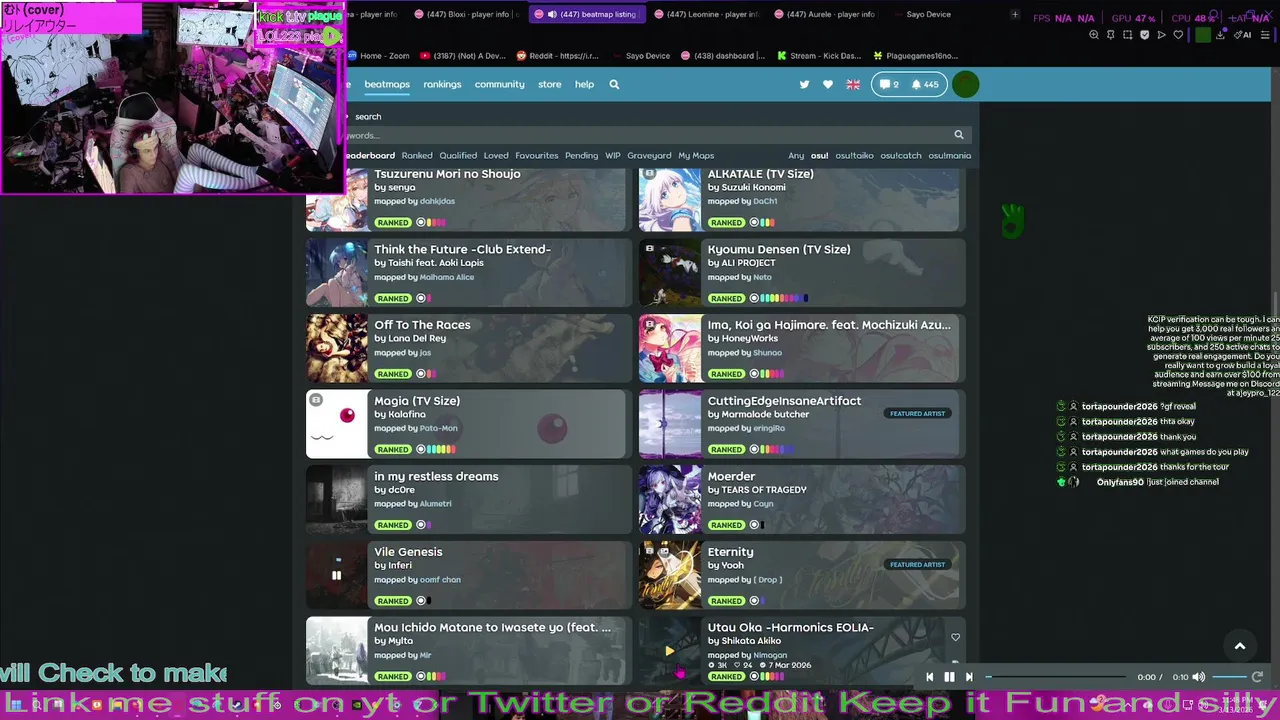This screenshot has width=1280, height=720.
Task: Filter beatmaps by Loved status
Action: click(496, 156)
